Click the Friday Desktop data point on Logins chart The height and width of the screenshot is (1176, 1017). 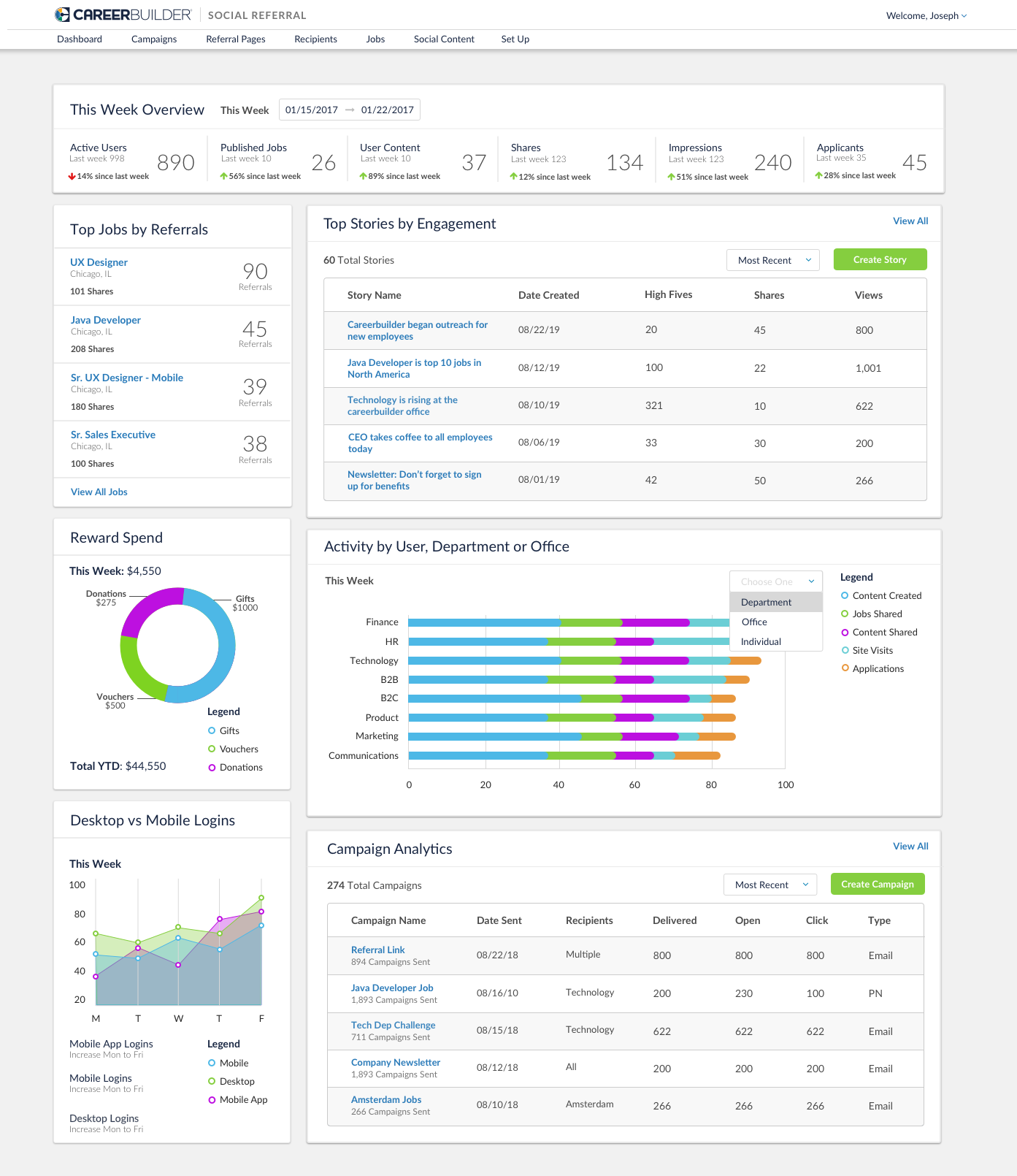(261, 898)
